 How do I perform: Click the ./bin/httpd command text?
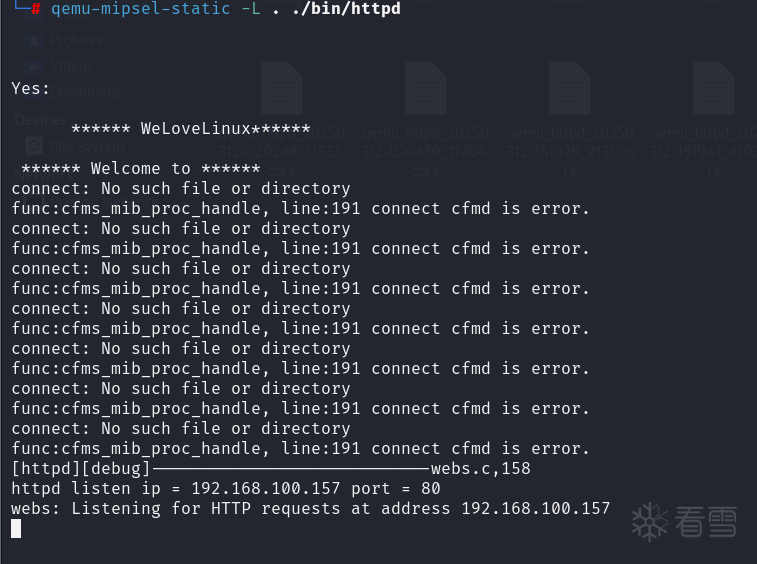(x=348, y=9)
